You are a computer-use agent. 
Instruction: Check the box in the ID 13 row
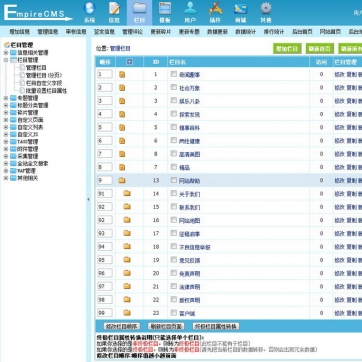coord(174,180)
